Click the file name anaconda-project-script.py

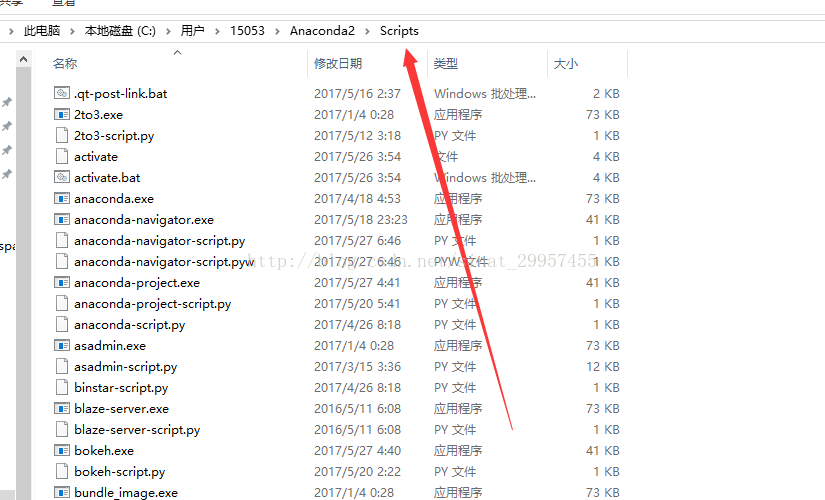(153, 304)
